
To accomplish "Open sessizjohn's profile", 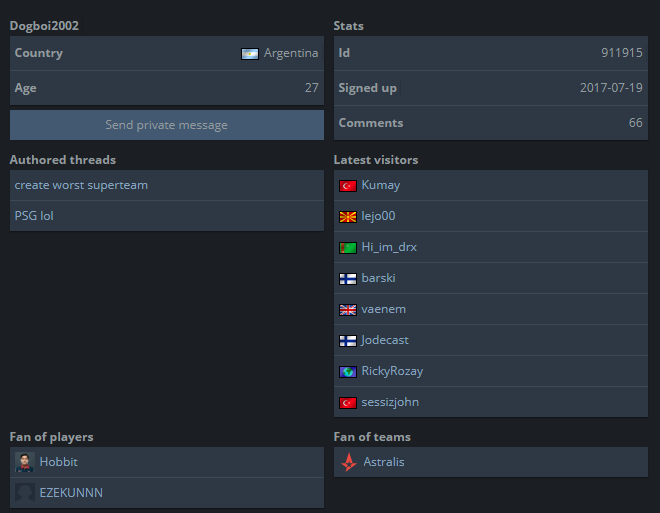I will tap(390, 402).
